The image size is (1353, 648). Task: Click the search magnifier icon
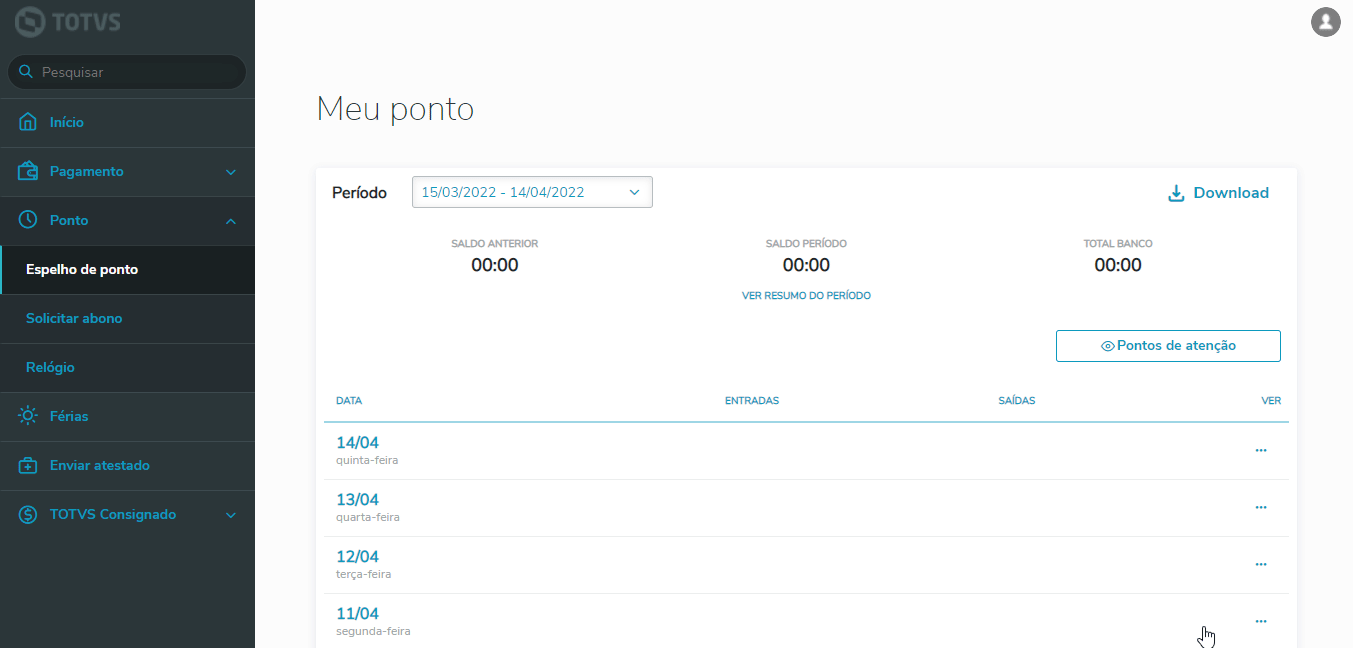[25, 72]
